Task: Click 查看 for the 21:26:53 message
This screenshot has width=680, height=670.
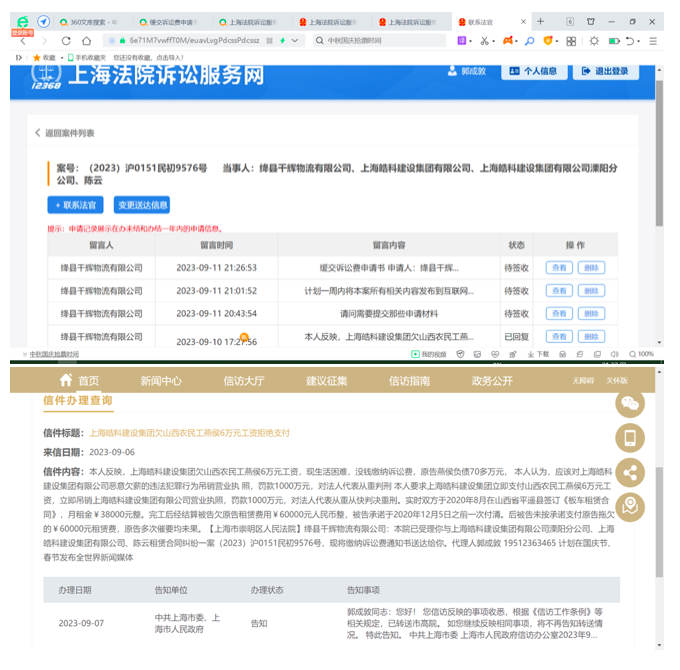Action: pos(559,268)
